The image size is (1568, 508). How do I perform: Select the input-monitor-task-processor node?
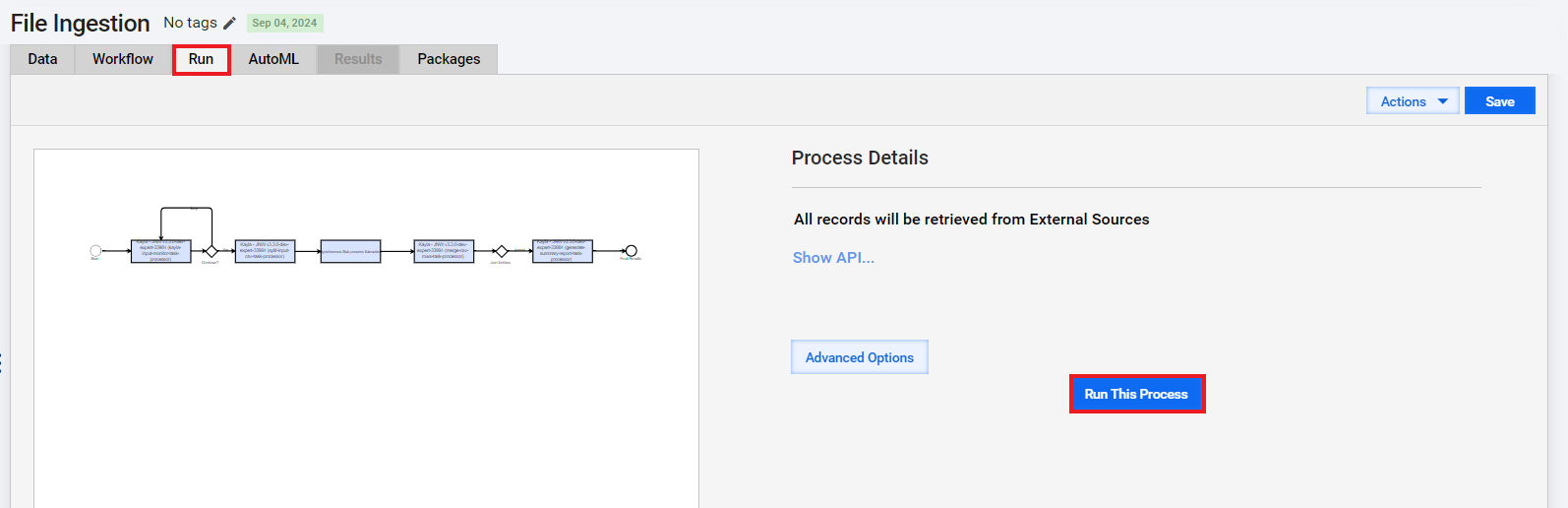pyautogui.click(x=161, y=251)
